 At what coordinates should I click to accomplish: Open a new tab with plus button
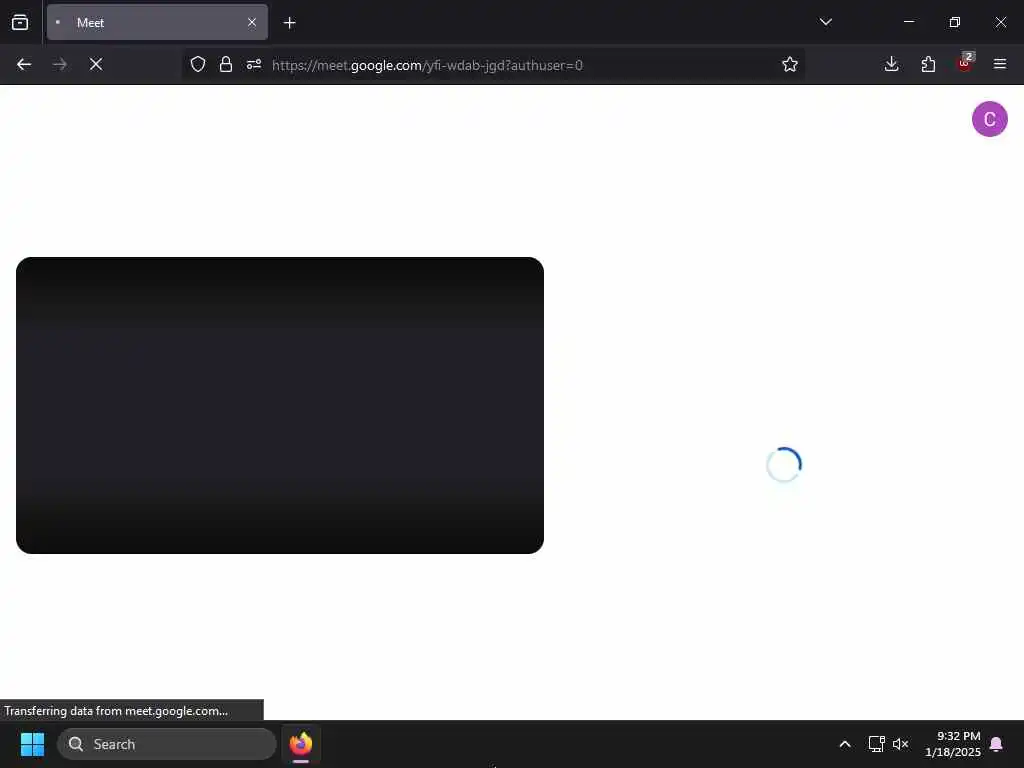289,23
